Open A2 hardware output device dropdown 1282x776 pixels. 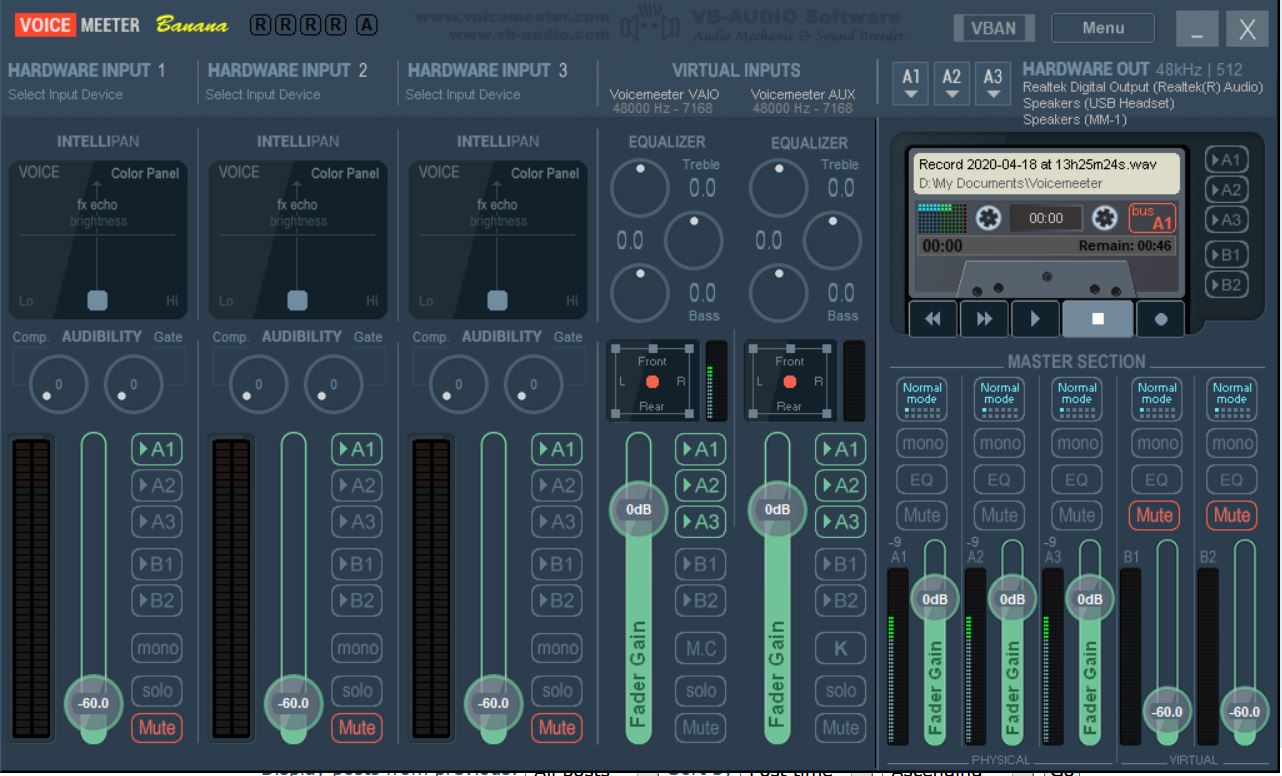(952, 83)
